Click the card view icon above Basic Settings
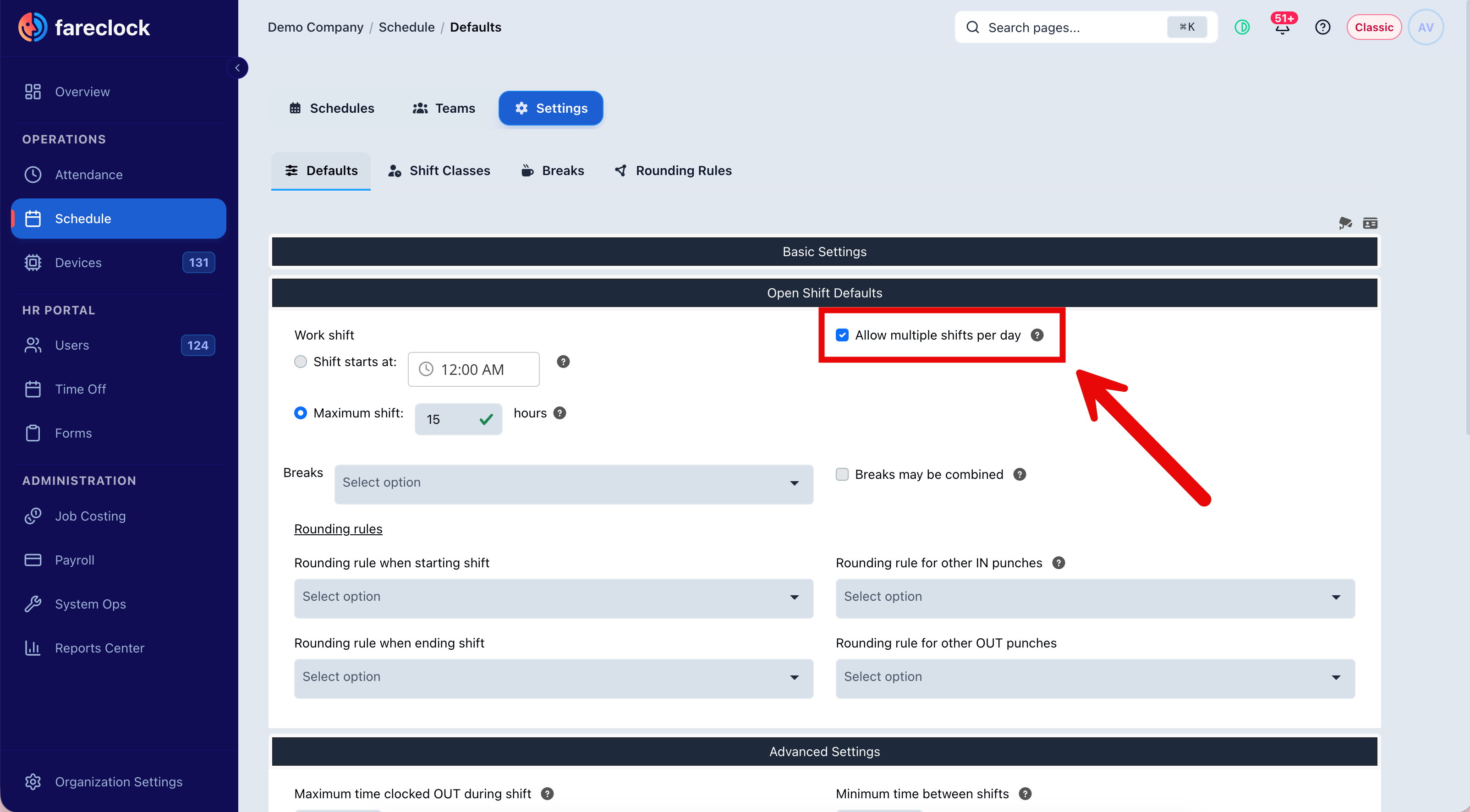This screenshot has height=812, width=1470. (x=1370, y=223)
